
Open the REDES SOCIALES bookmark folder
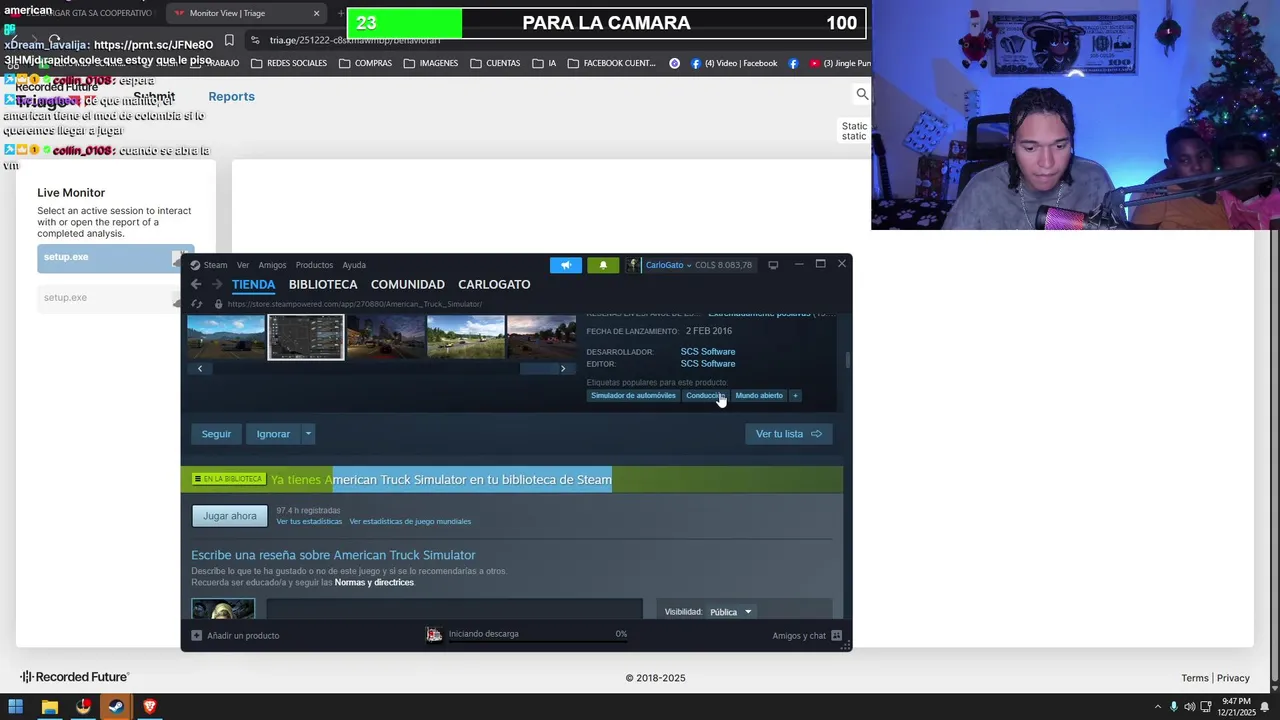[289, 63]
